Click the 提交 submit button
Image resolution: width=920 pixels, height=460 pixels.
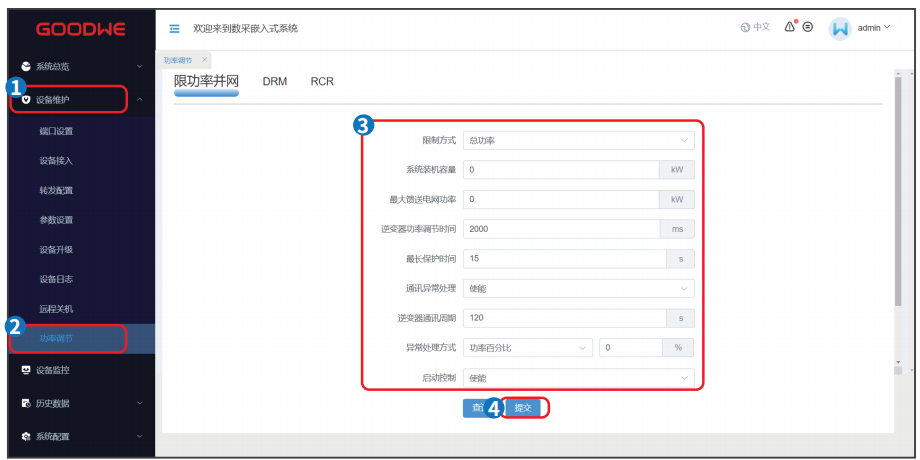coord(523,408)
